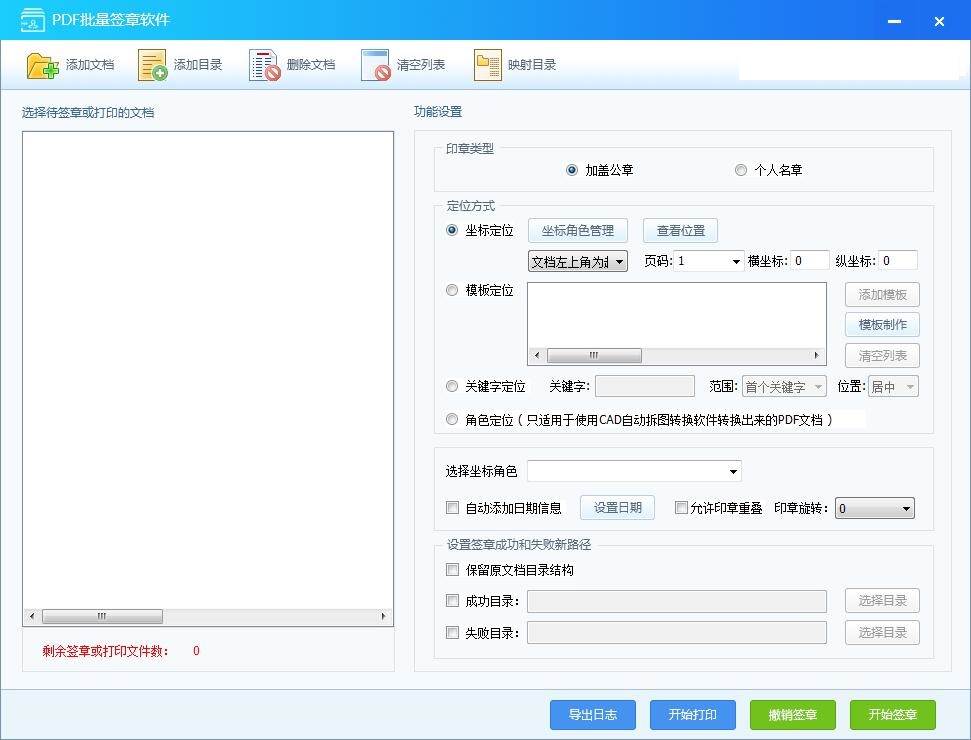Click the app logo in title bar
The height and width of the screenshot is (740, 971).
click(33, 20)
